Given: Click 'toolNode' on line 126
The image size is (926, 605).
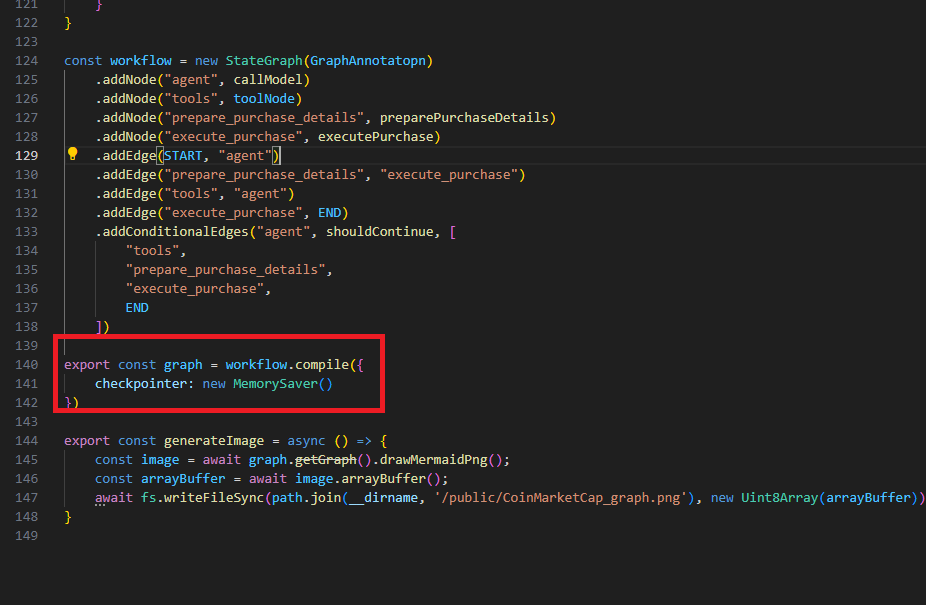Looking at the screenshot, I should (x=264, y=99).
